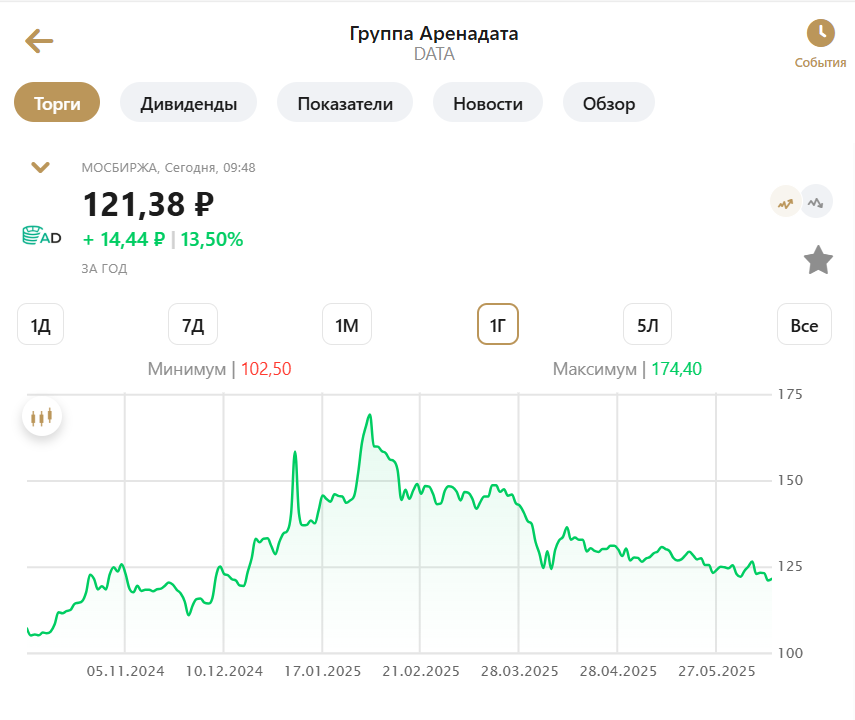Open the Показатели tab
This screenshot has width=855, height=720.
345,103
